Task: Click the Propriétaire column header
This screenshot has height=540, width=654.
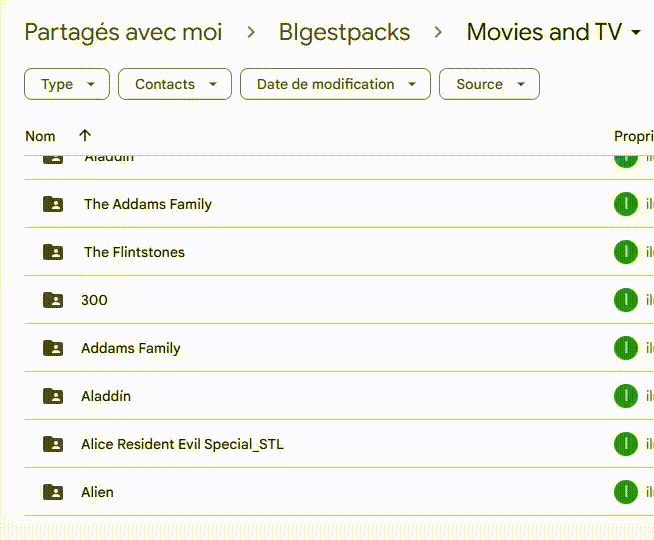Action: click(x=632, y=136)
